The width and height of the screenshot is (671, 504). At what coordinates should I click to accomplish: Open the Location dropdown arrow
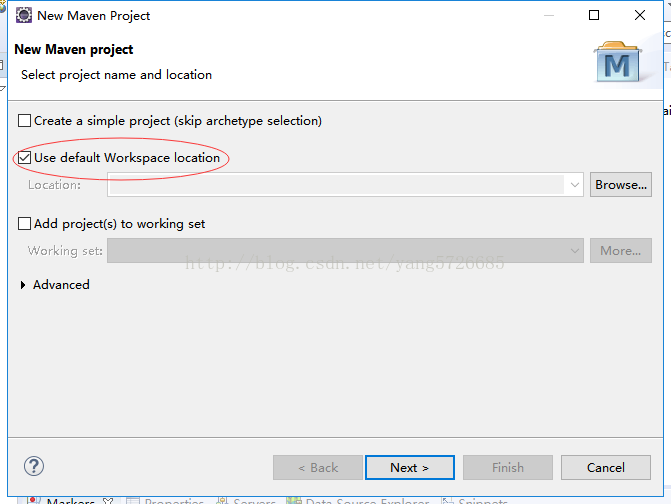point(574,185)
